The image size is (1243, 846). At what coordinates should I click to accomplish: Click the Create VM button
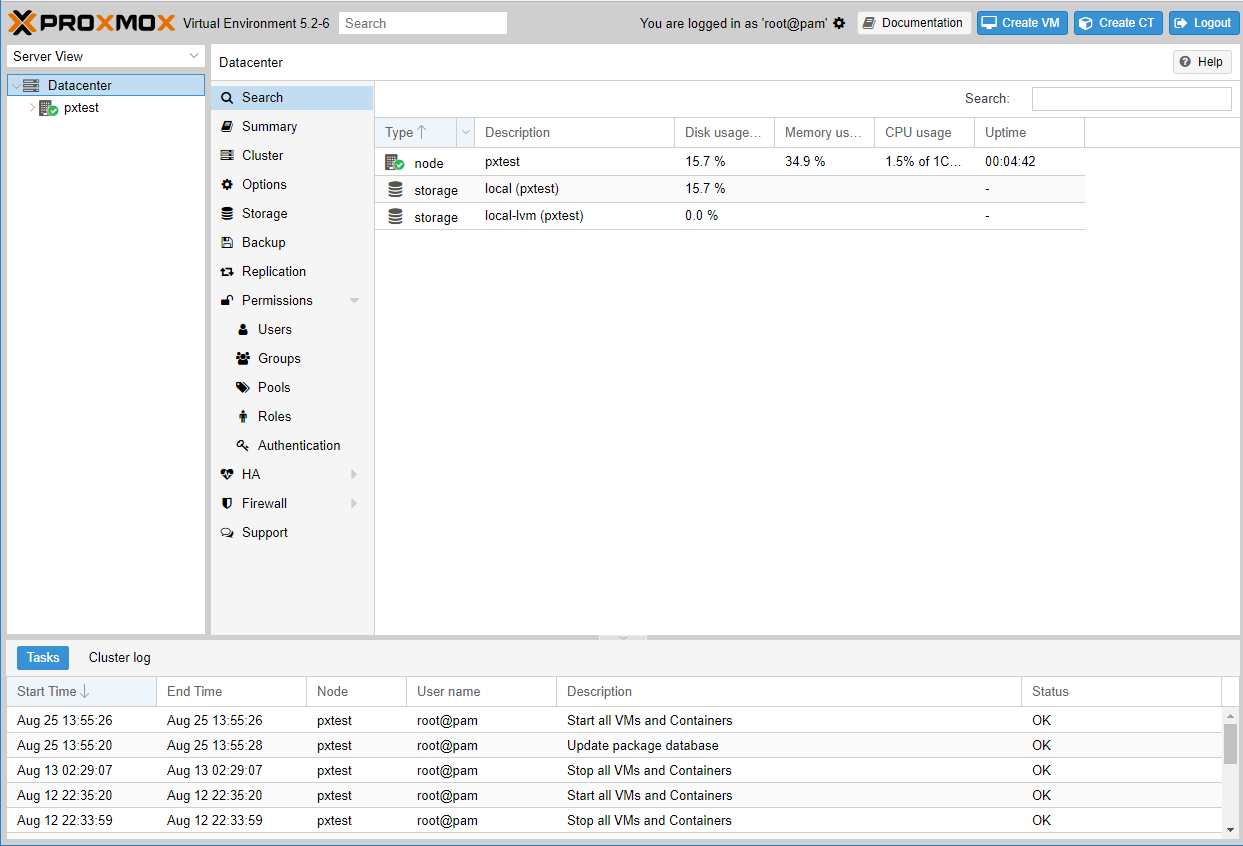click(x=1021, y=23)
